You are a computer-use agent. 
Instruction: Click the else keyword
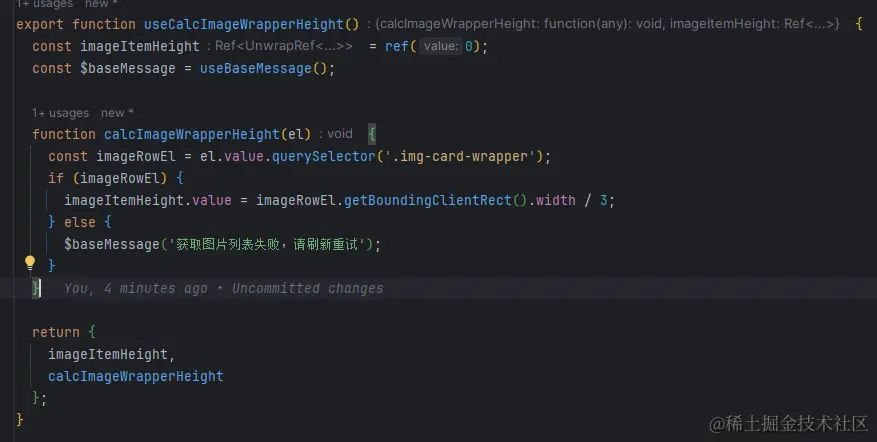[x=79, y=223]
